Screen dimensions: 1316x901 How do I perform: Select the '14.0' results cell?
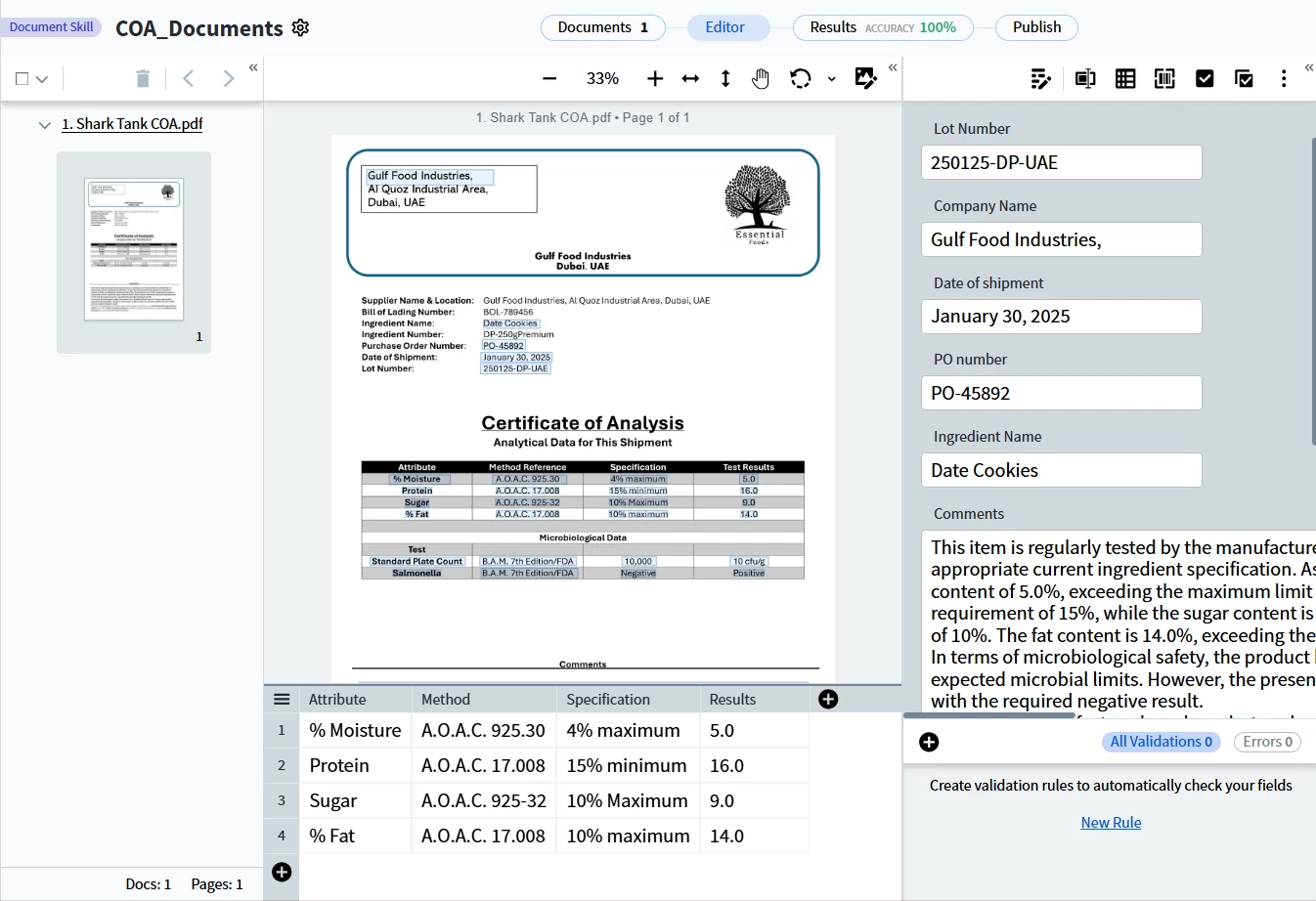point(754,836)
